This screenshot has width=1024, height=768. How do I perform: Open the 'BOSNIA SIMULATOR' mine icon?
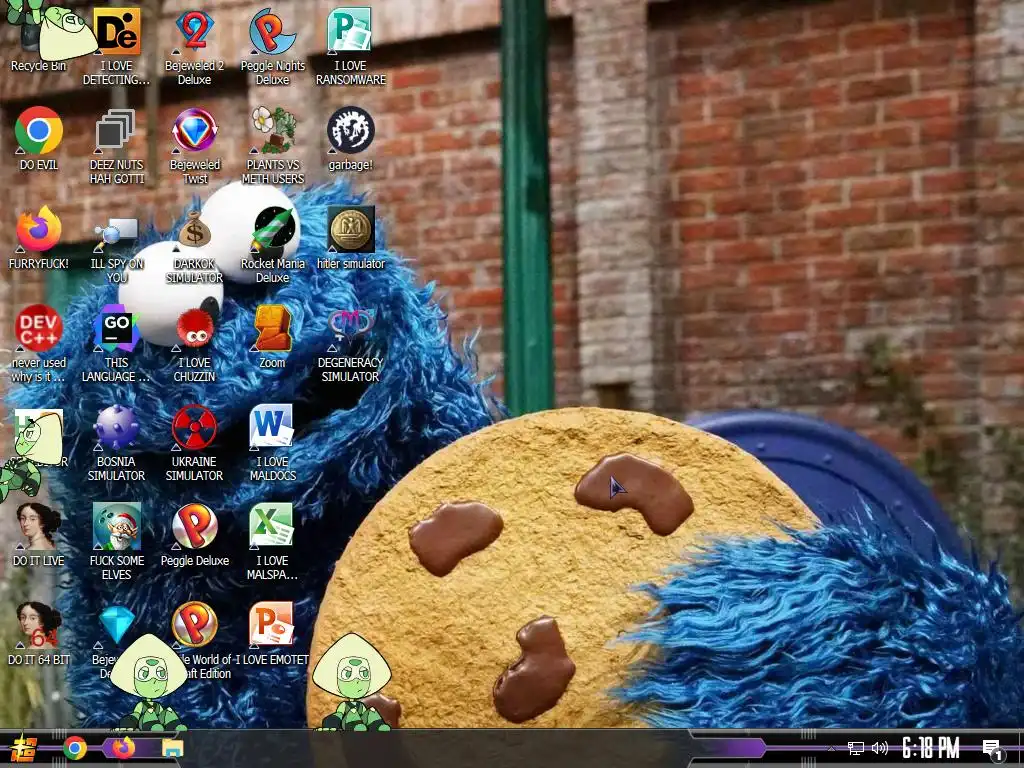[x=117, y=443]
